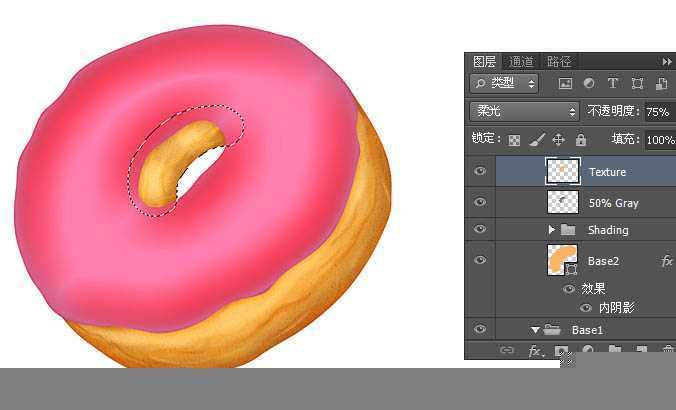
Task: Hide the Shading group
Action: [480, 229]
